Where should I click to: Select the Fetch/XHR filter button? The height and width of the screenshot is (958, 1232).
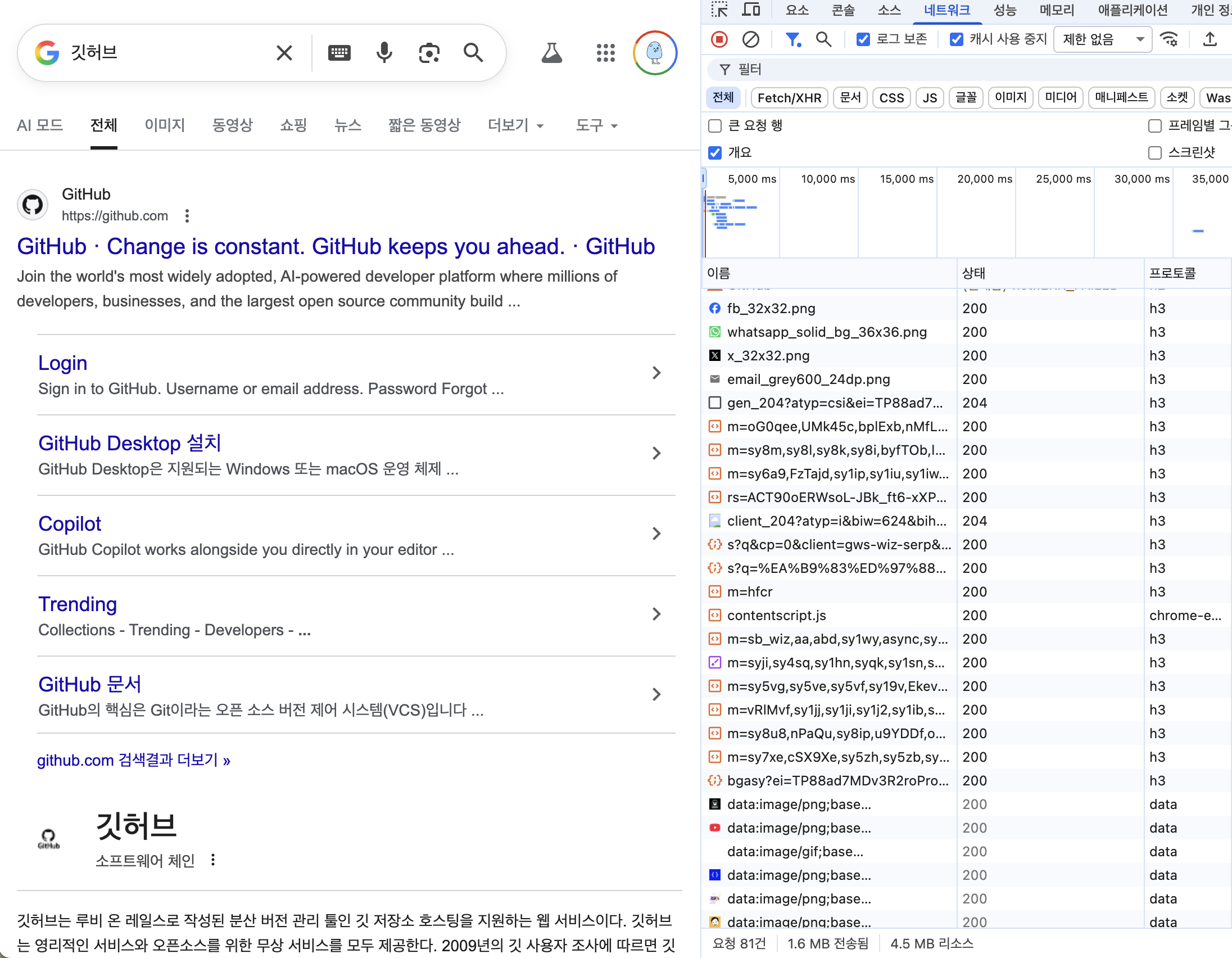789,98
